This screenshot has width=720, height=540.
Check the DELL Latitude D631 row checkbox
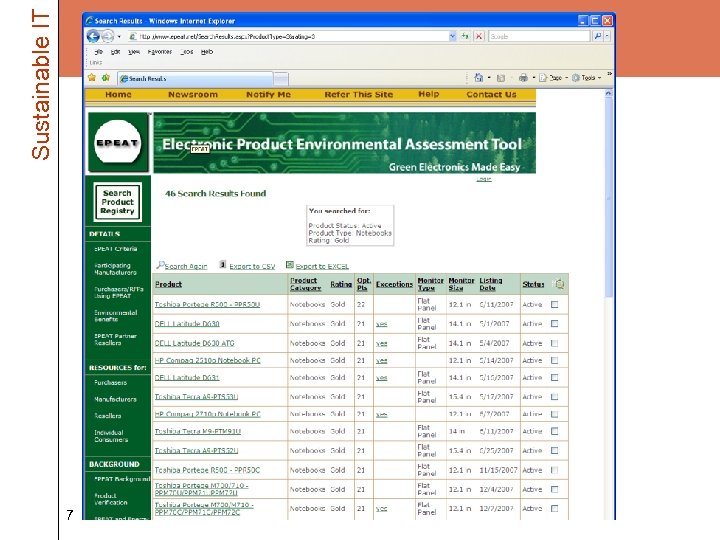click(x=555, y=377)
